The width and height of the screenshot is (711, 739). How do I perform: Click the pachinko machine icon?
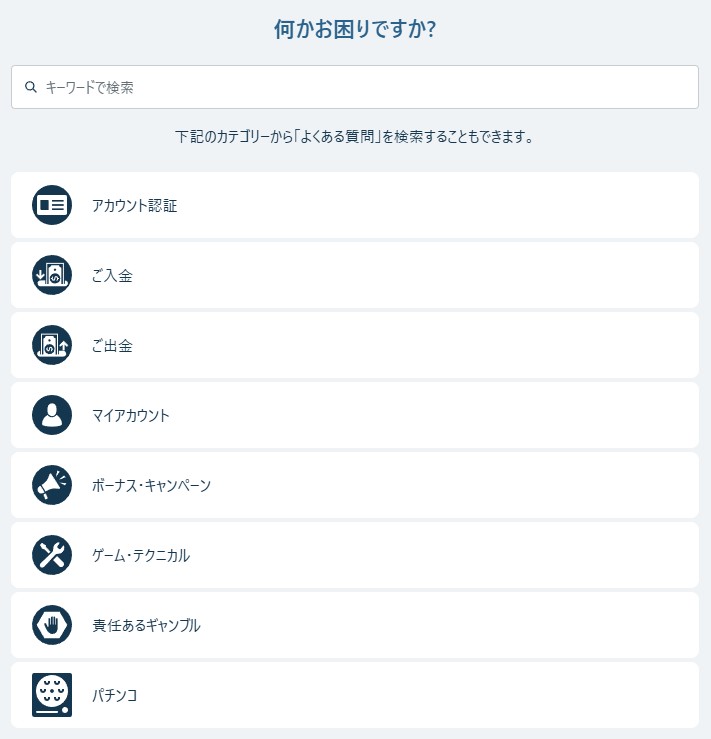pos(52,695)
